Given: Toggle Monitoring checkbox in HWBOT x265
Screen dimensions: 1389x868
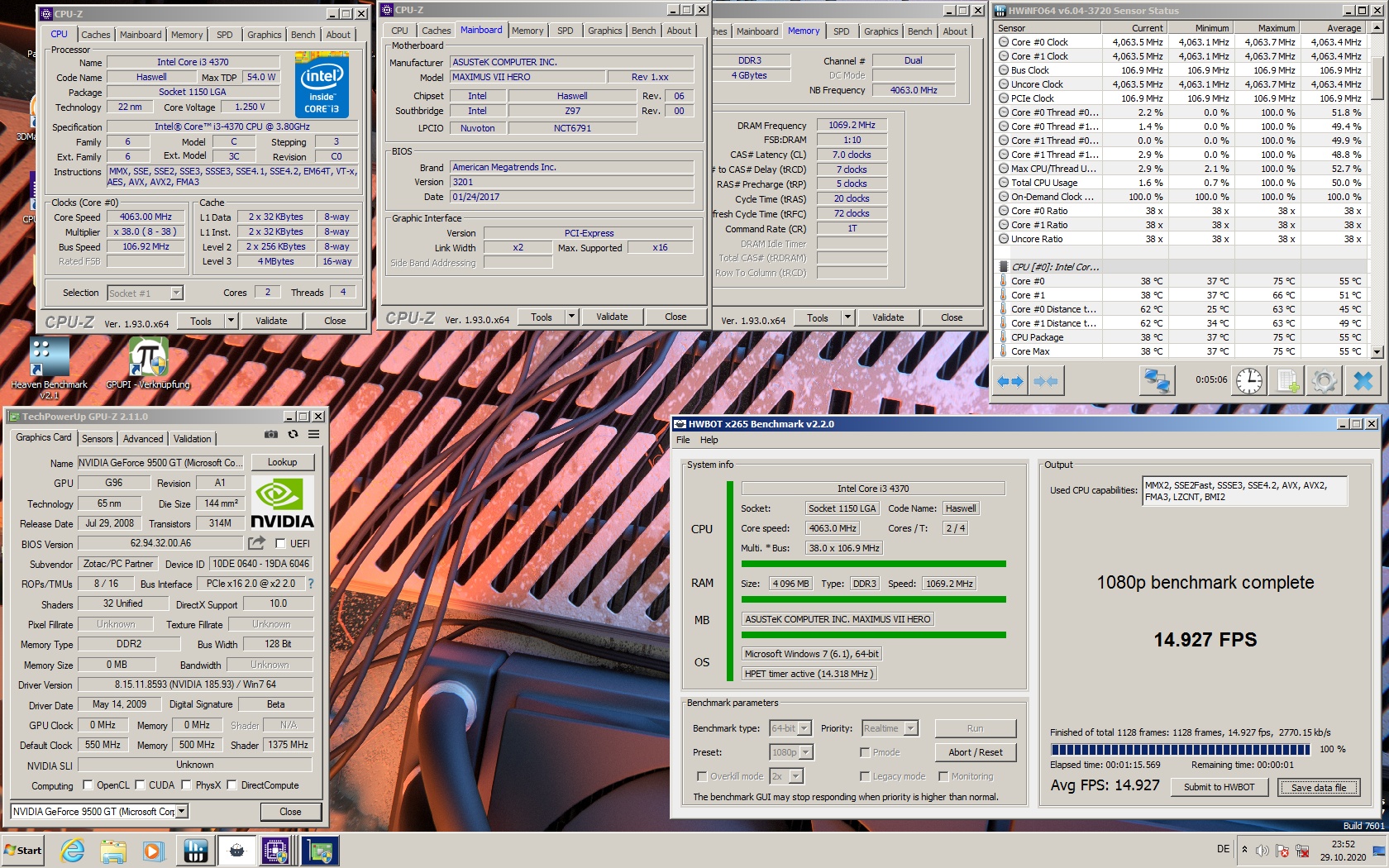Looking at the screenshot, I should pos(943,776).
